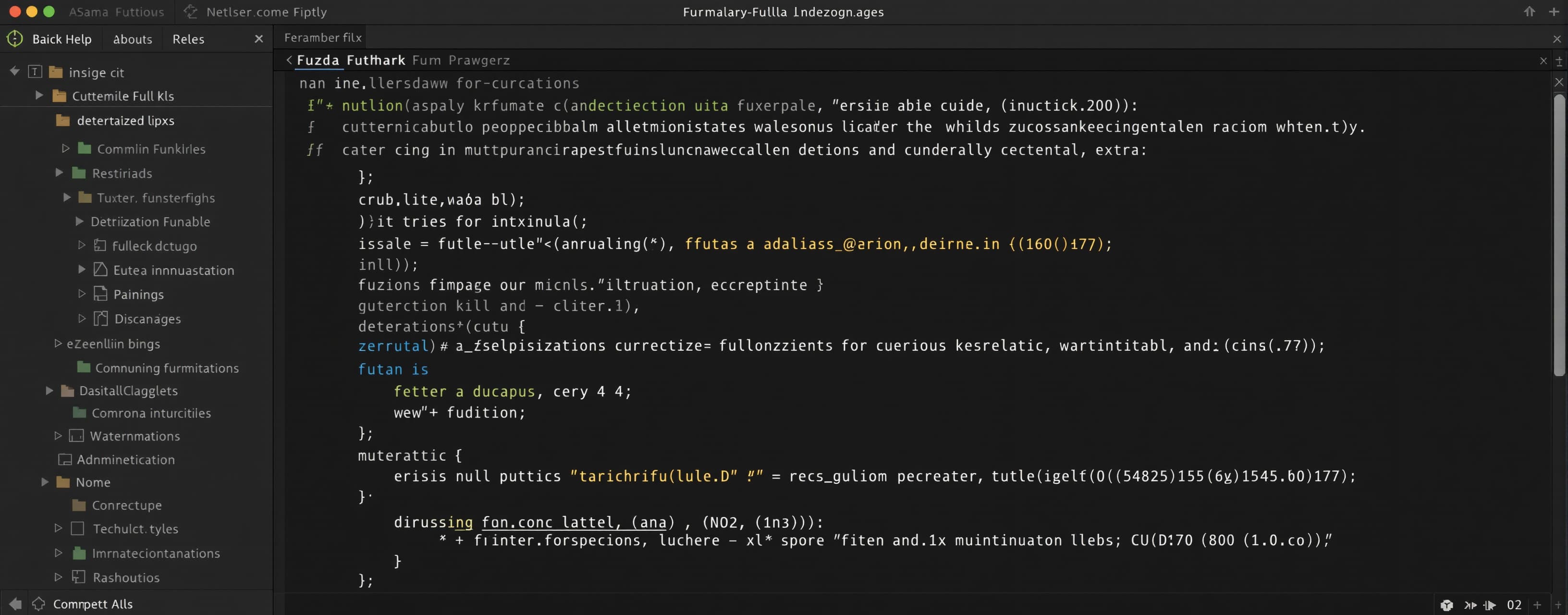Click the 'muterattic {' code line
1568x615 pixels.
click(410, 455)
